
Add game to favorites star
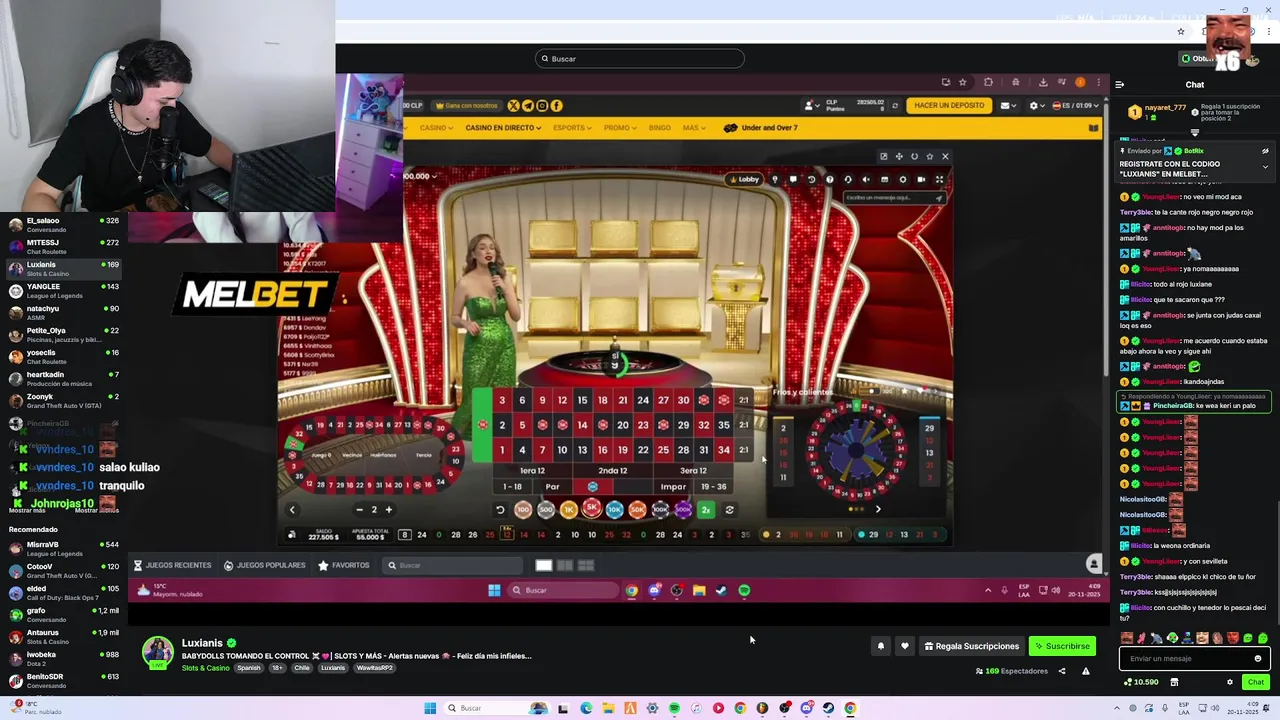(x=930, y=156)
